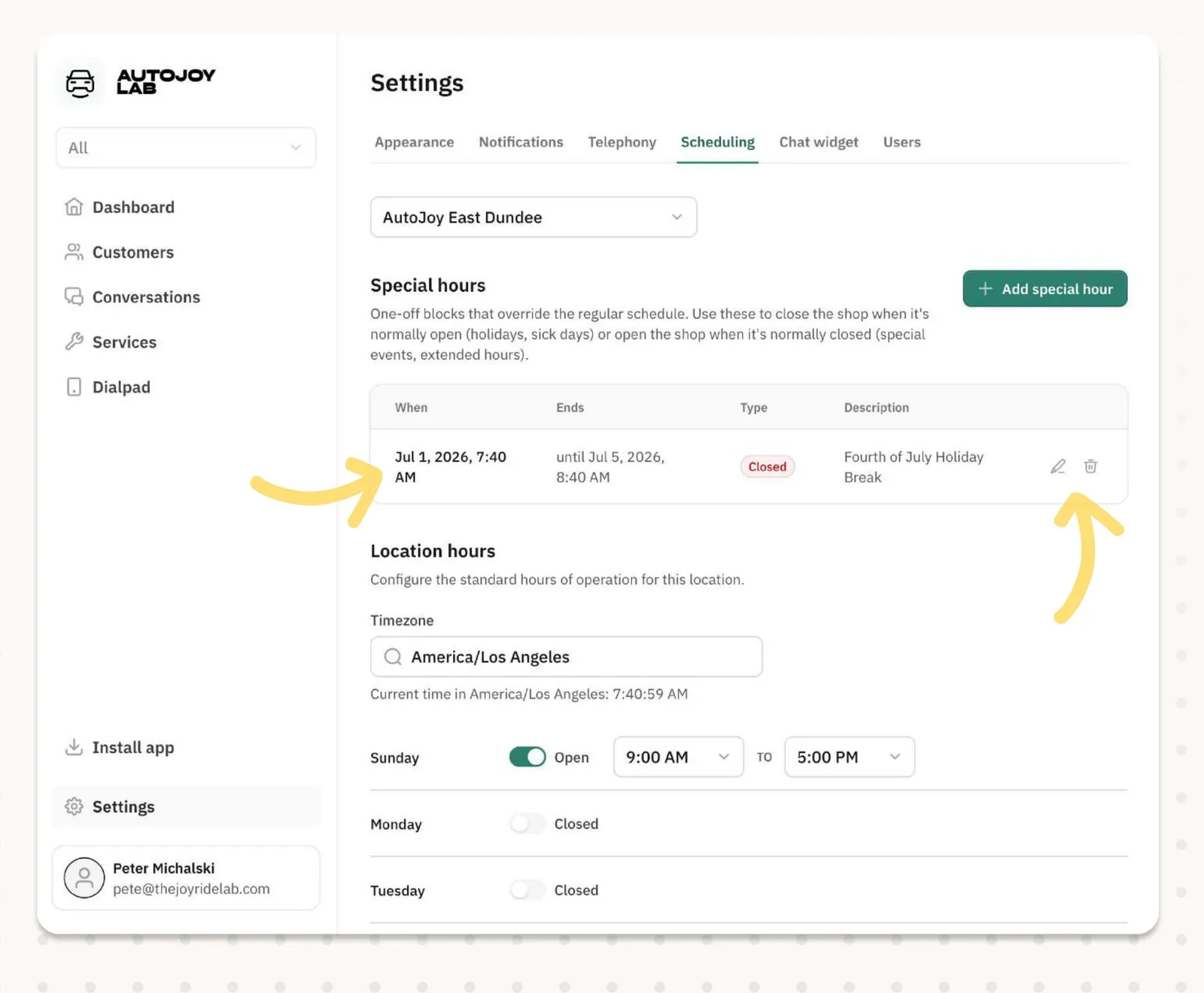Click the Fourth of July Holiday Break description
This screenshot has width=1204, height=993.
914,467
